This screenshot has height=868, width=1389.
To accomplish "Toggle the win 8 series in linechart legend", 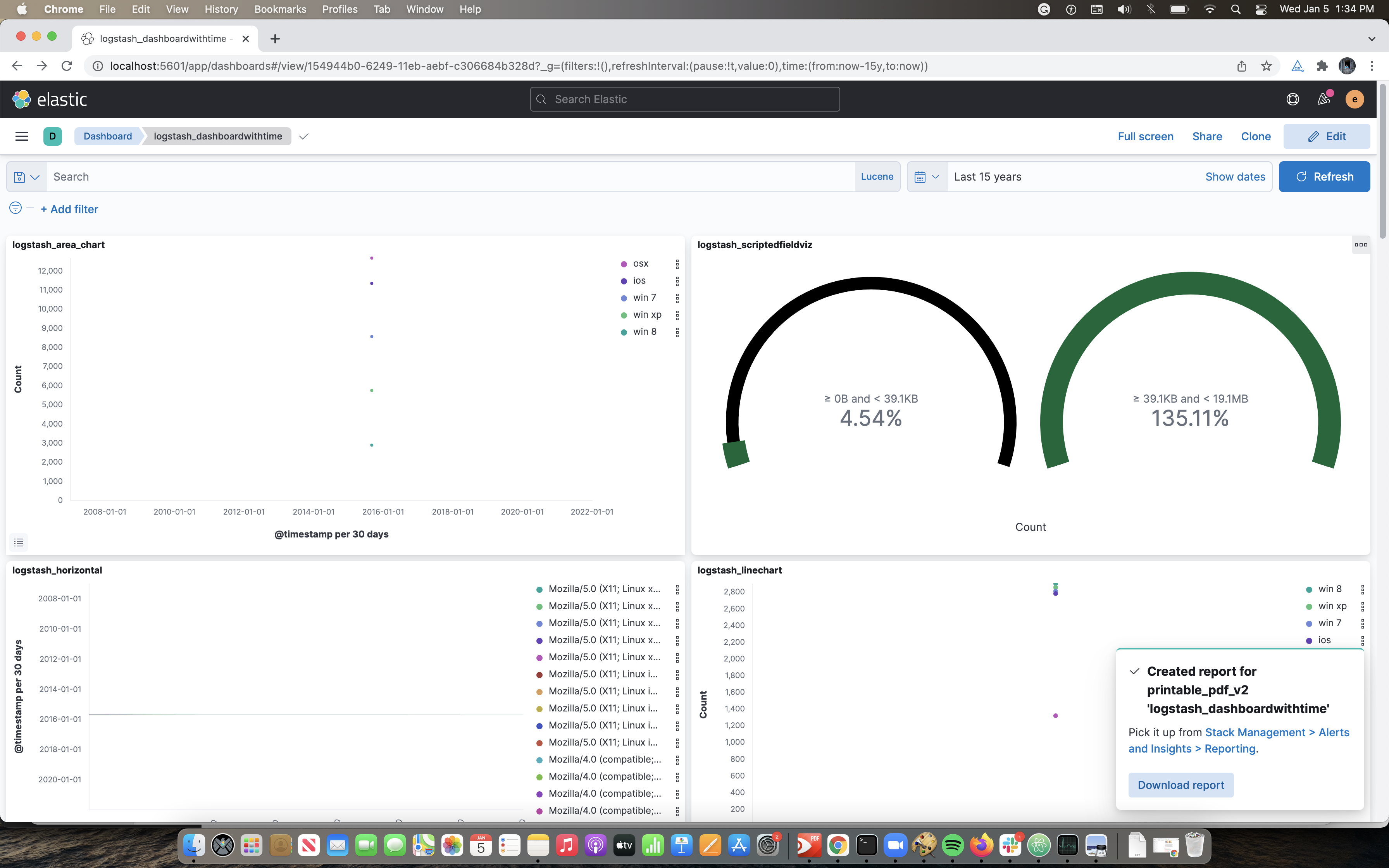I will pyautogui.click(x=1329, y=589).
